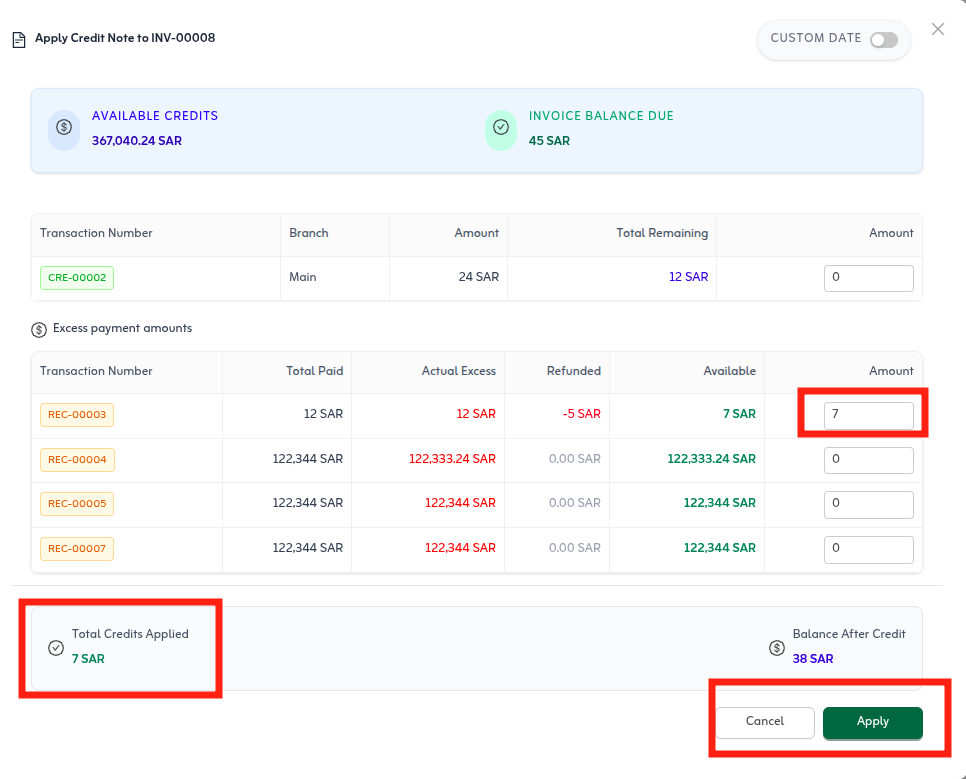This screenshot has height=779, width=966.
Task: Click the Refunded column header
Action: pos(574,371)
